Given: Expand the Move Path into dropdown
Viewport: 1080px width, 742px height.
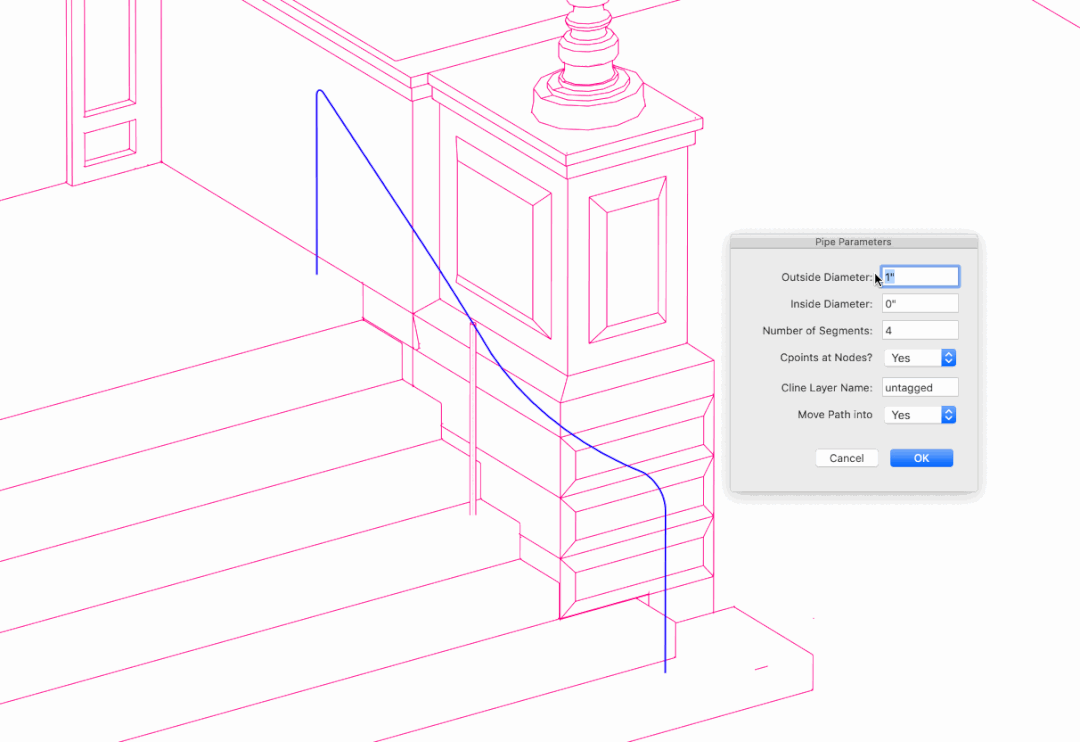Looking at the screenshot, I should point(920,414).
